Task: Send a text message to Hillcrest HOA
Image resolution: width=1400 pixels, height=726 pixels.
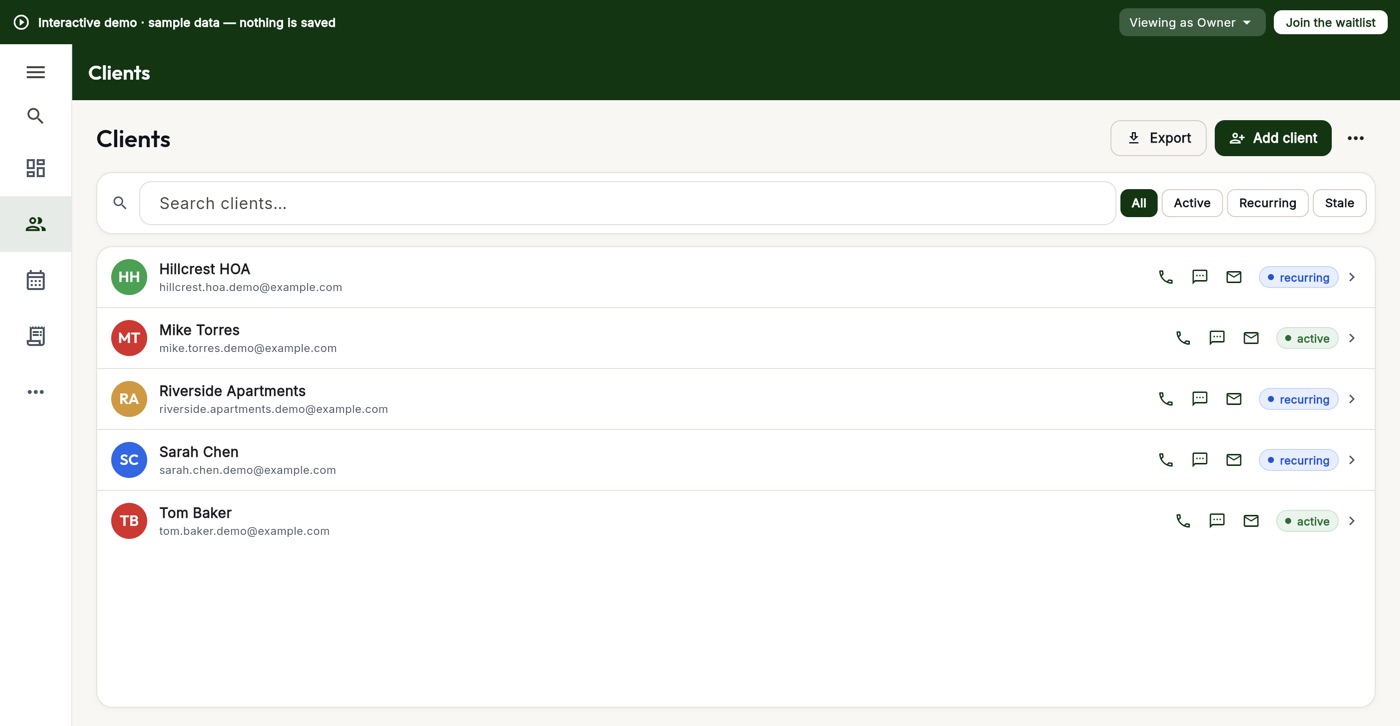Action: click(1200, 277)
